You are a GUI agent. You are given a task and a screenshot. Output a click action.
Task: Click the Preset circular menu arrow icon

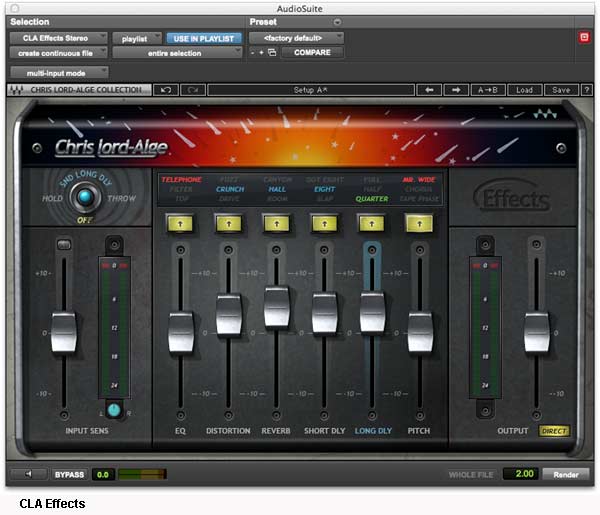point(337,22)
